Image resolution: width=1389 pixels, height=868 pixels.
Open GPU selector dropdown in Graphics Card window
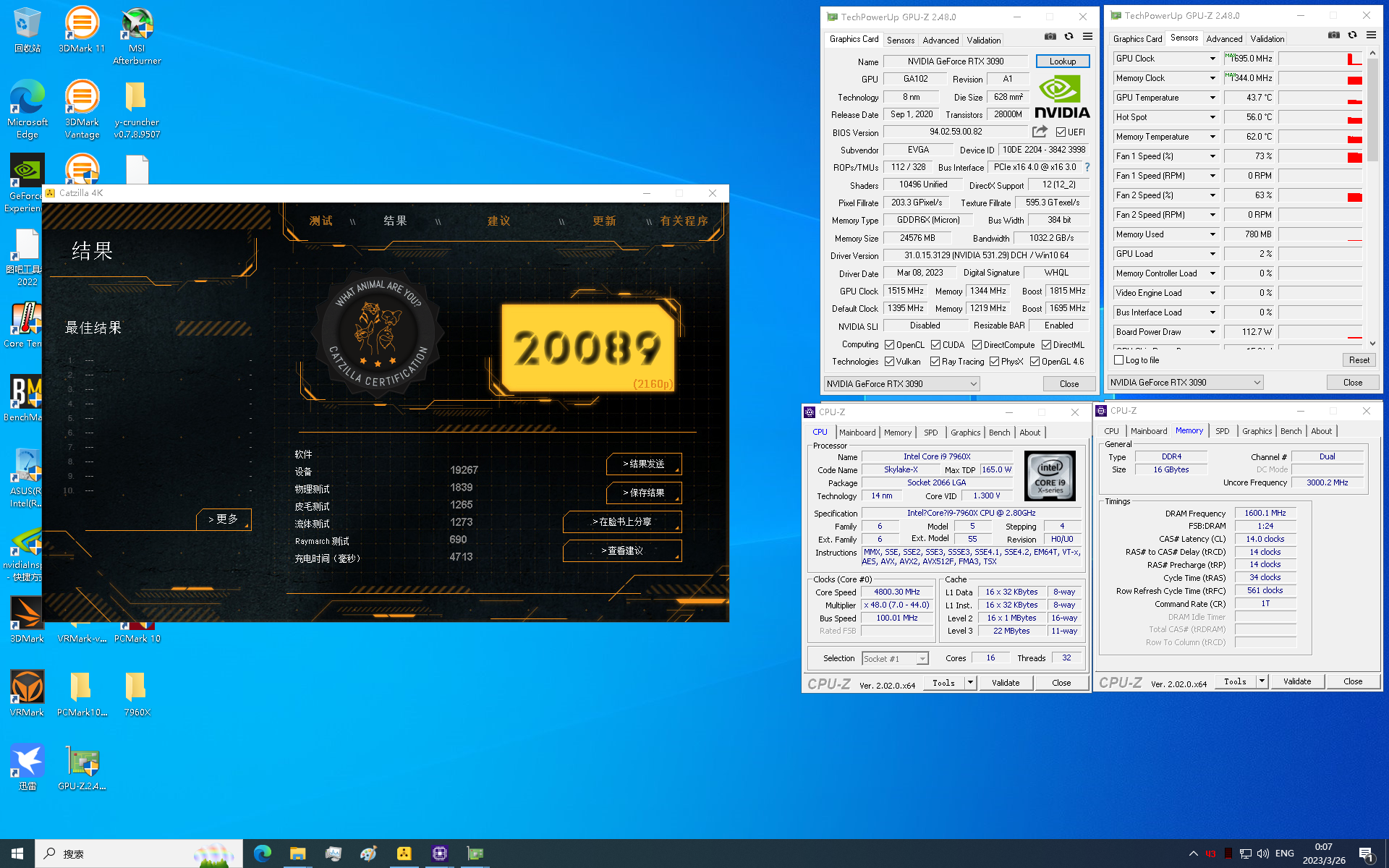[x=902, y=384]
